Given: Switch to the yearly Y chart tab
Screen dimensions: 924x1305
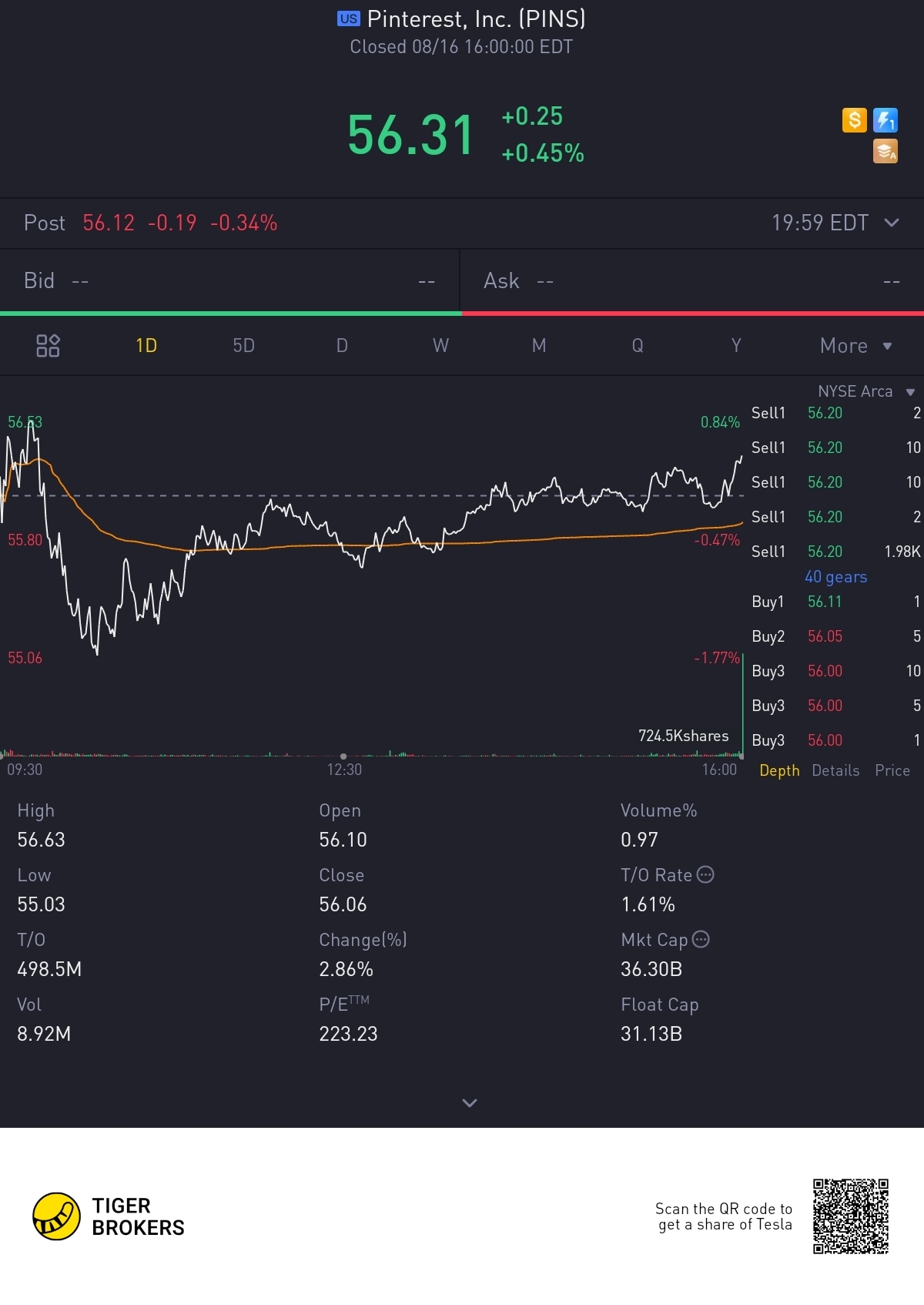Looking at the screenshot, I should click(736, 346).
